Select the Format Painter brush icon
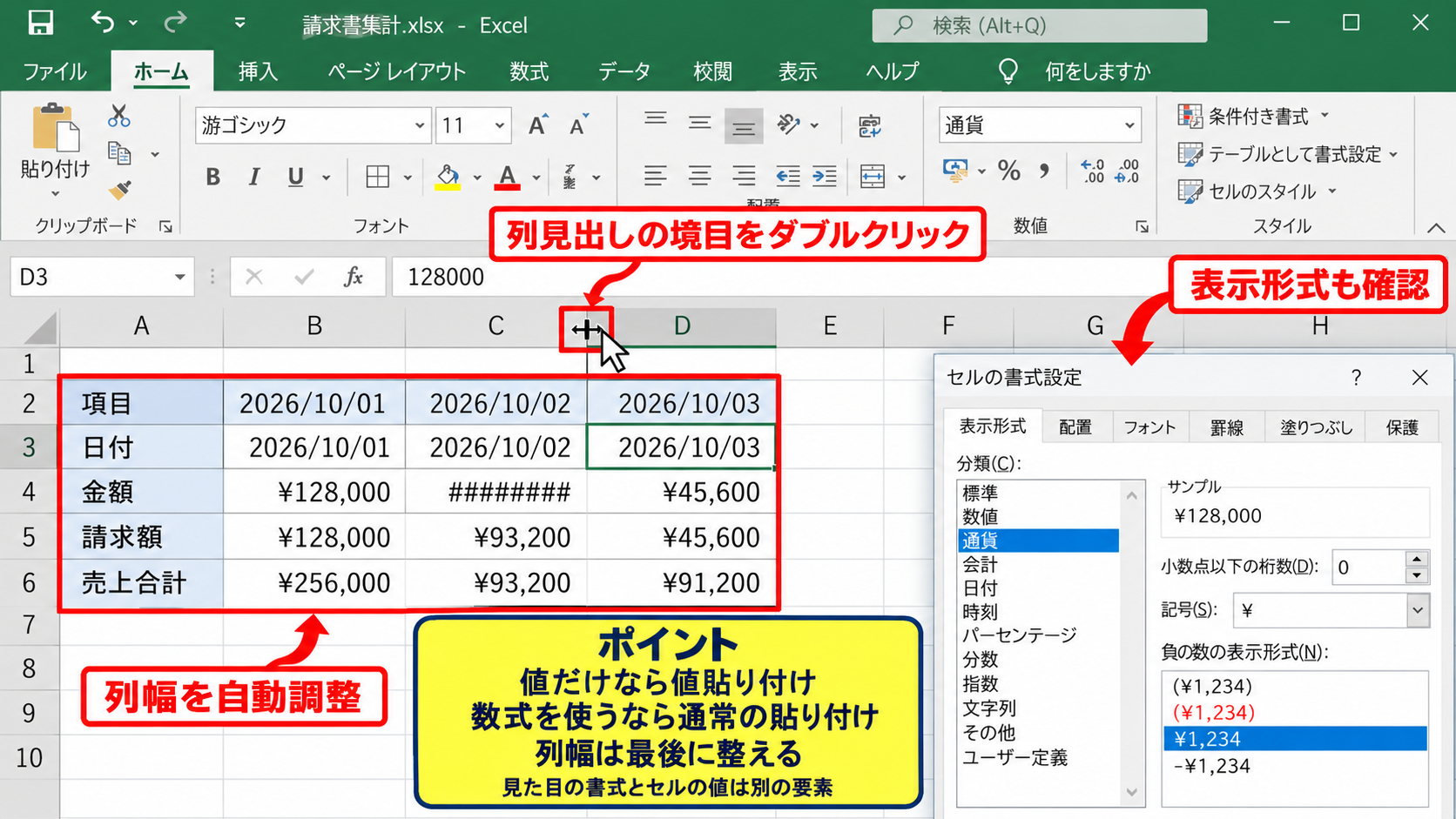The image size is (1456, 819). (119, 190)
